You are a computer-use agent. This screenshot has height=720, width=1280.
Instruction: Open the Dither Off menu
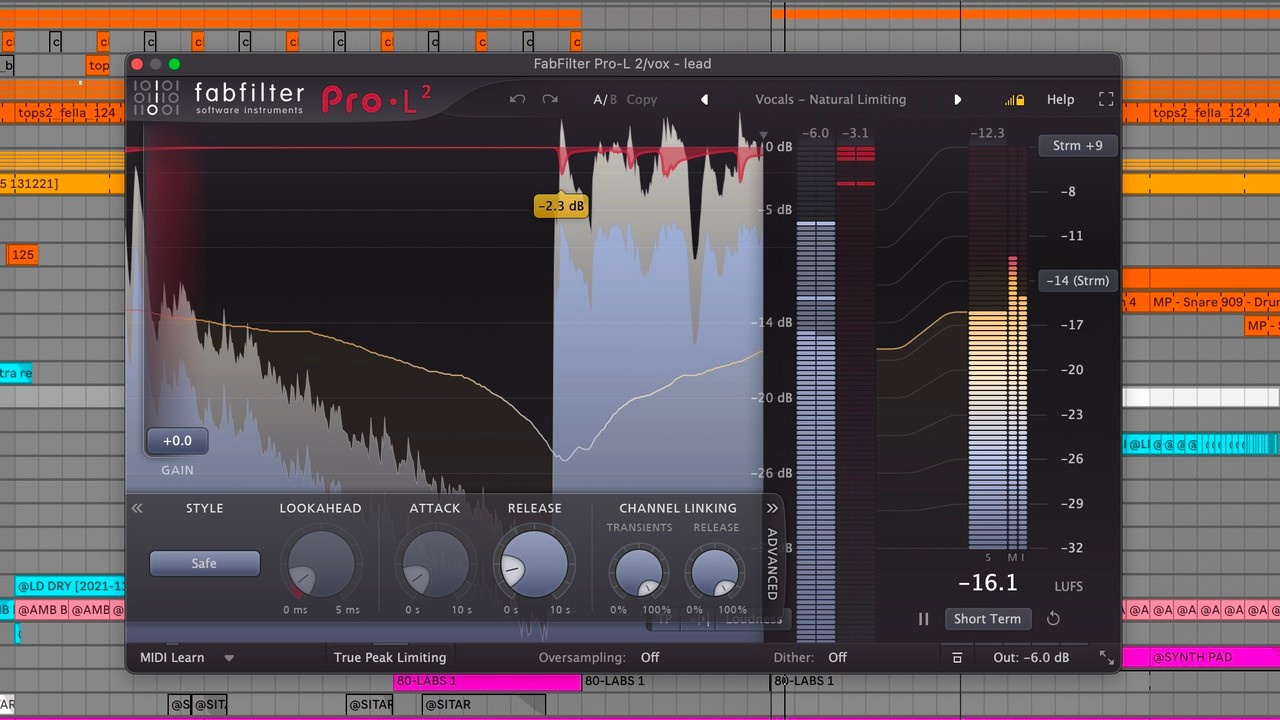click(x=837, y=657)
